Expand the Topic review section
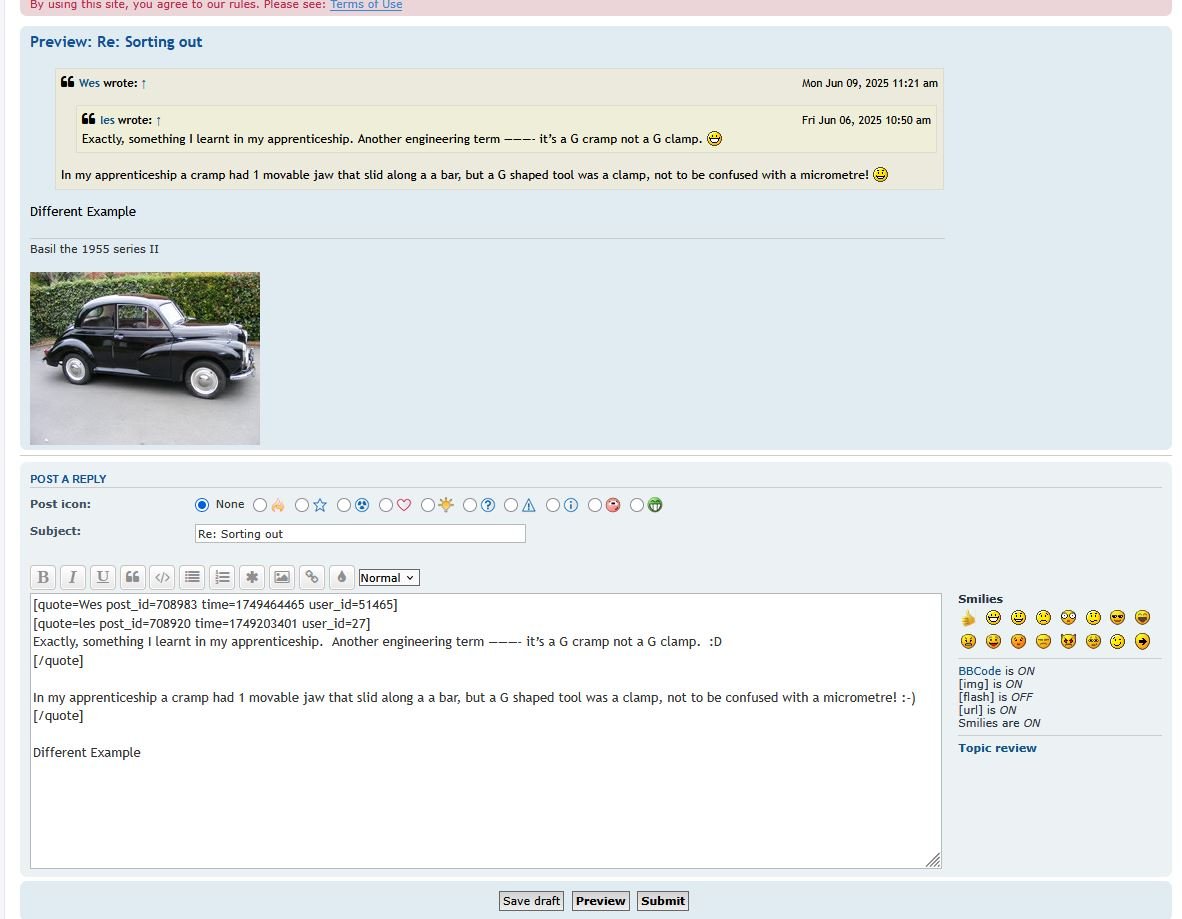1182x919 pixels. coord(997,748)
